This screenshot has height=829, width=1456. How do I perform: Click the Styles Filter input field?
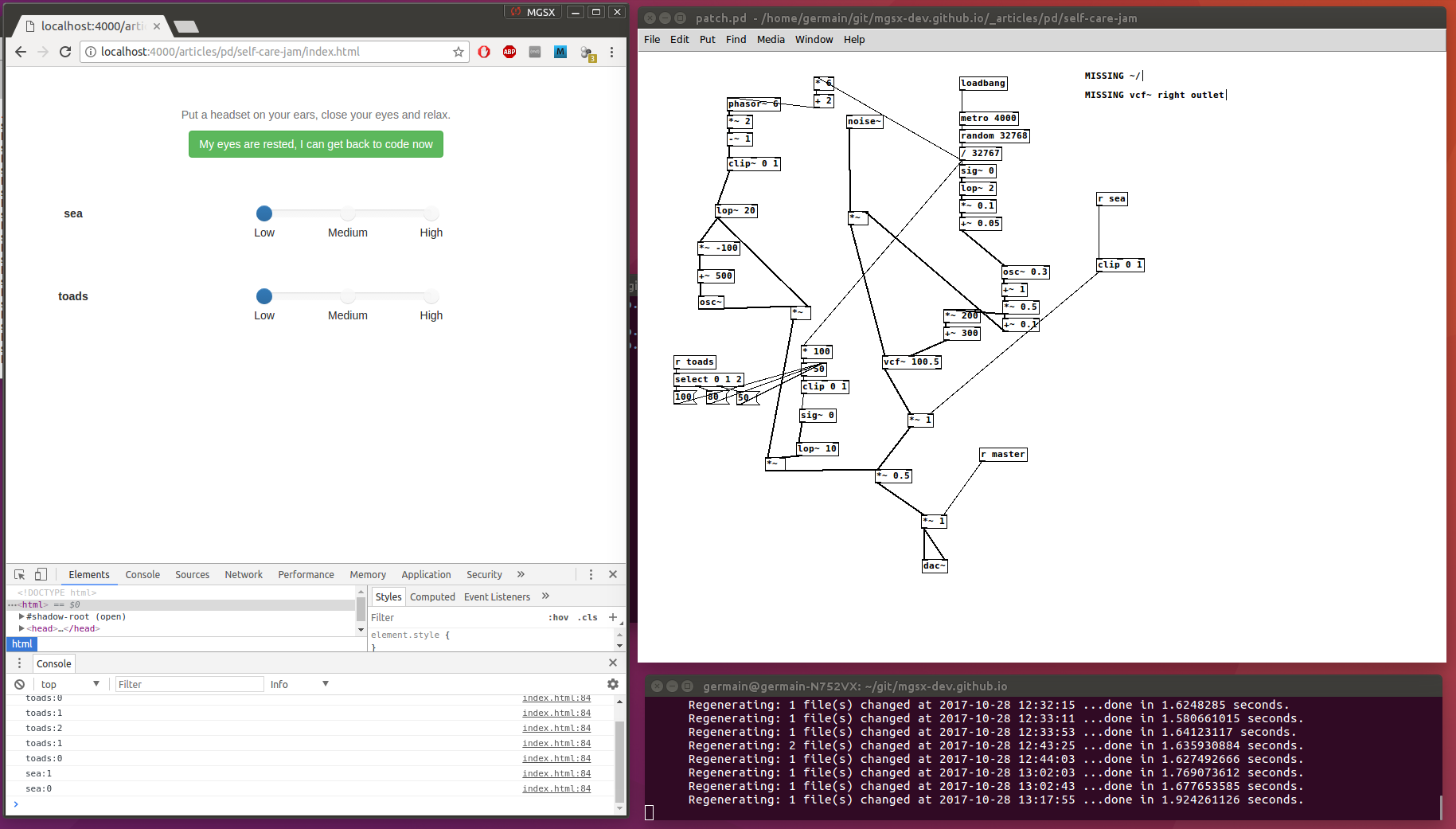pos(454,617)
